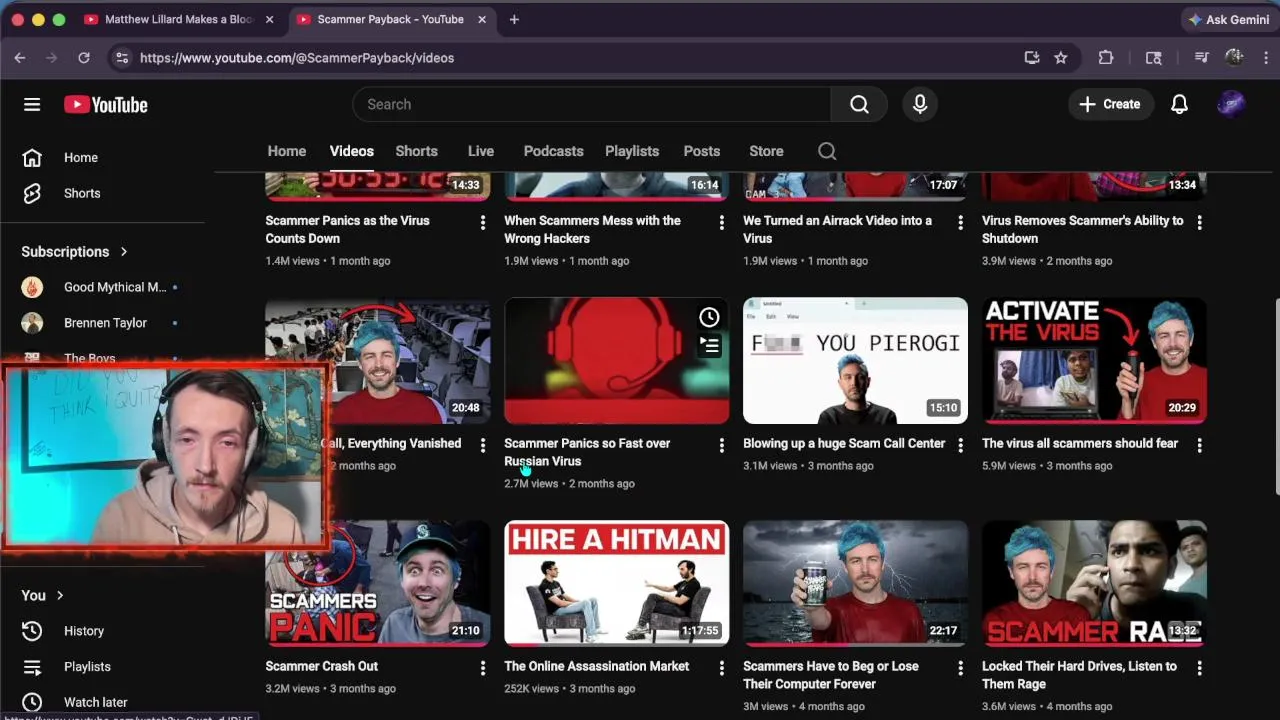1280x720 pixels.
Task: Open options for Scammer Panics as the Virus Counts Down
Action: (x=483, y=222)
